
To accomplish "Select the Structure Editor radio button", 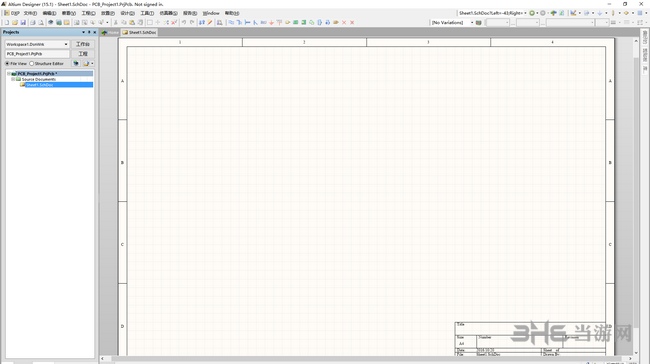I will (32, 63).
